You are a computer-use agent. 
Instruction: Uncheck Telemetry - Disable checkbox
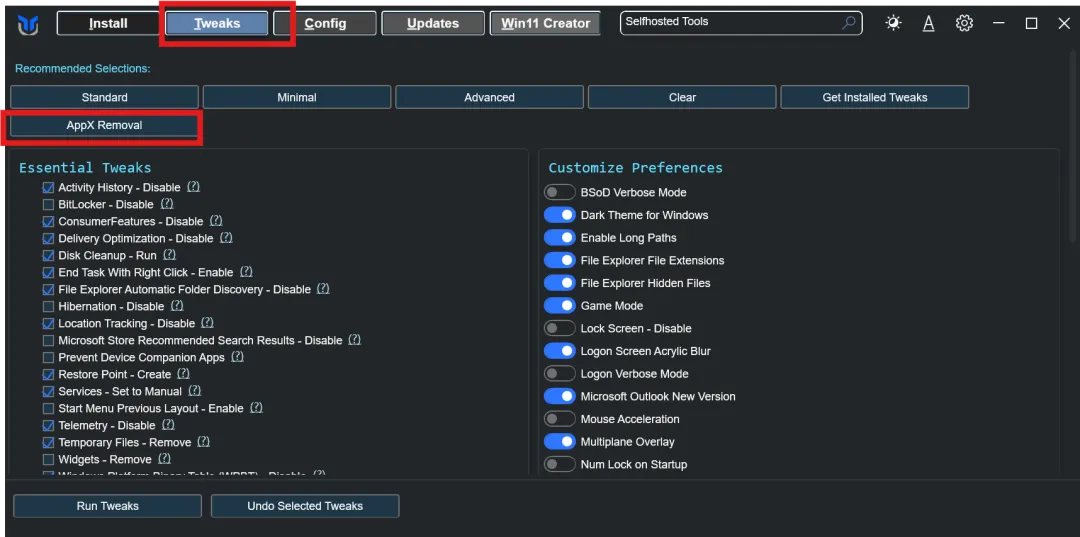click(48, 425)
